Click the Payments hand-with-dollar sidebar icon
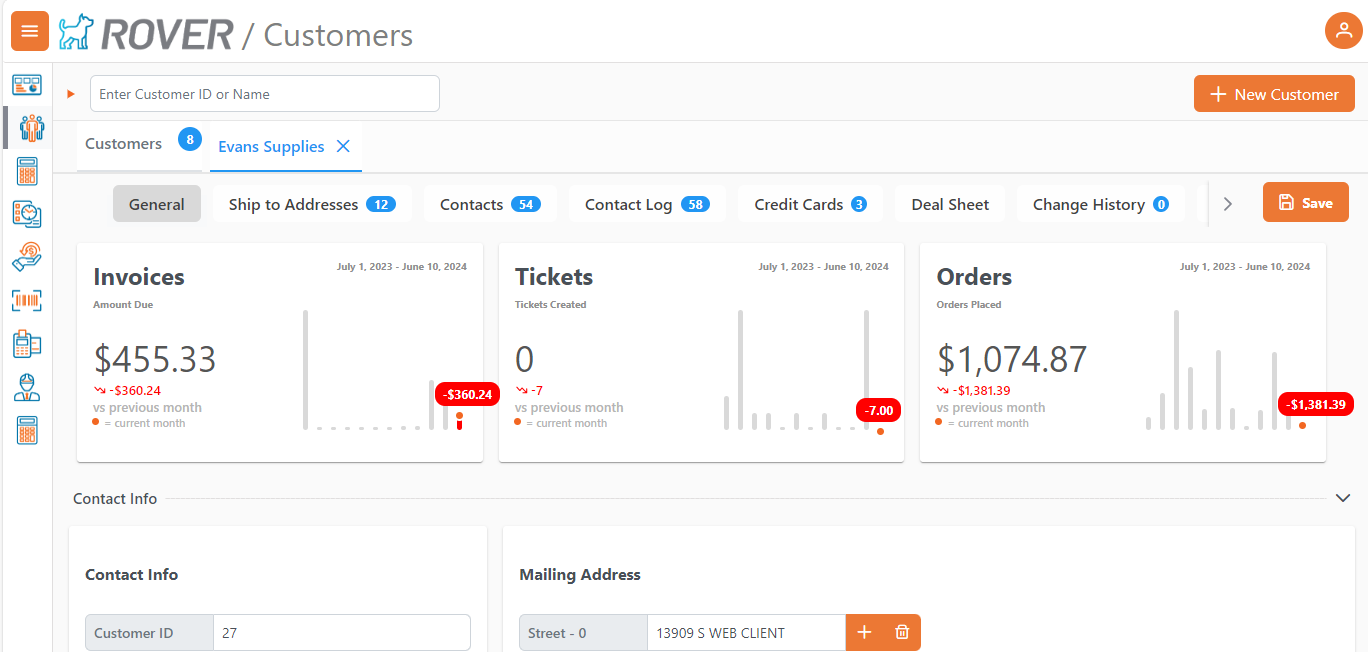Viewport: 1368px width, 652px height. 27,256
